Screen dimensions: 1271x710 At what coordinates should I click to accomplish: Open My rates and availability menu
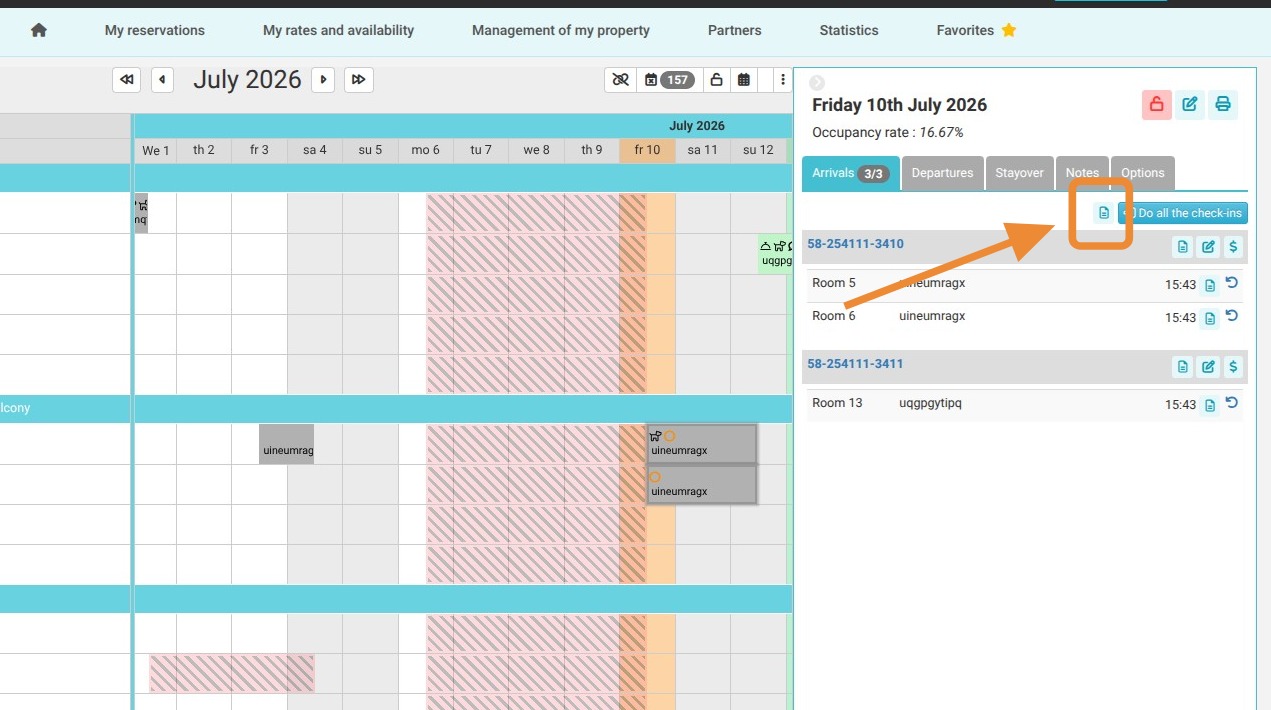[x=338, y=30]
